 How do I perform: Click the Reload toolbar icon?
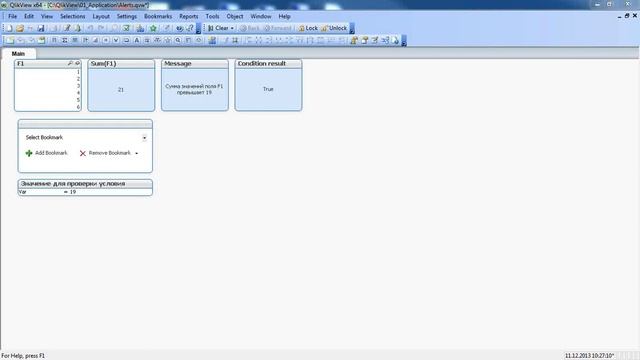78,28
